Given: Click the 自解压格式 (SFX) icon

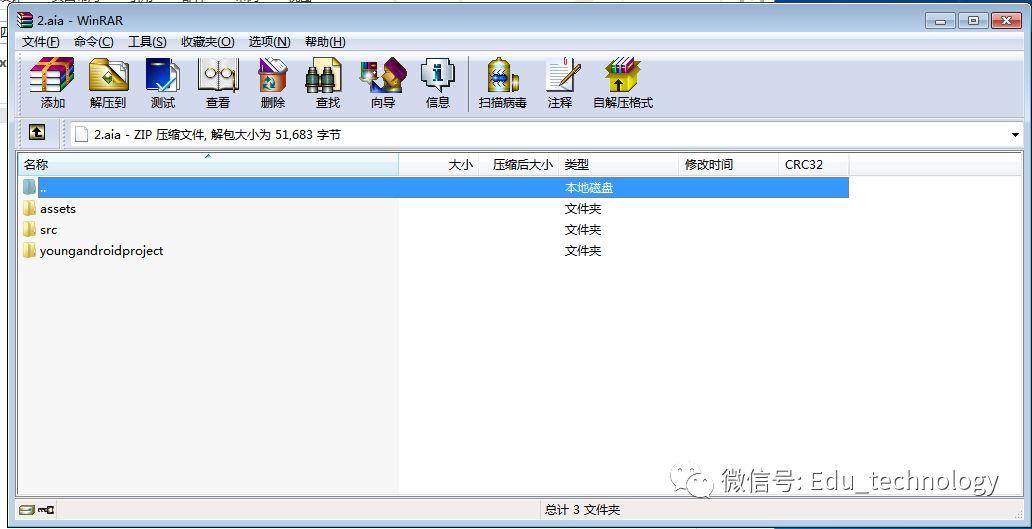Looking at the screenshot, I should coord(623,82).
